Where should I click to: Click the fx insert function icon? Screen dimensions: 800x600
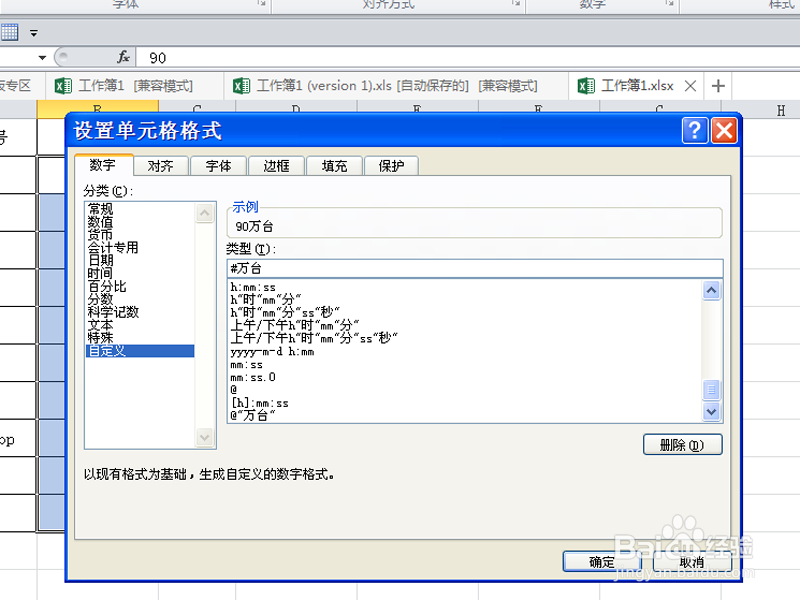123,57
